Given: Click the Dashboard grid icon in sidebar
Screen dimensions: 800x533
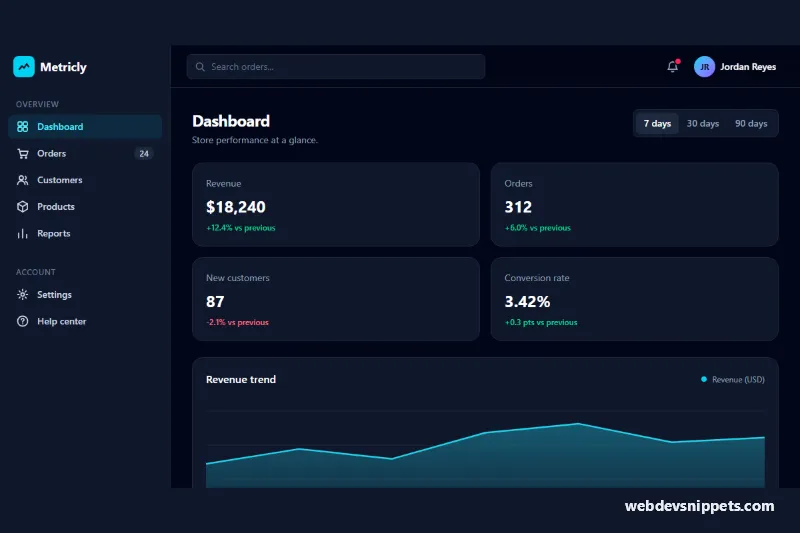Looking at the screenshot, I should point(22,126).
